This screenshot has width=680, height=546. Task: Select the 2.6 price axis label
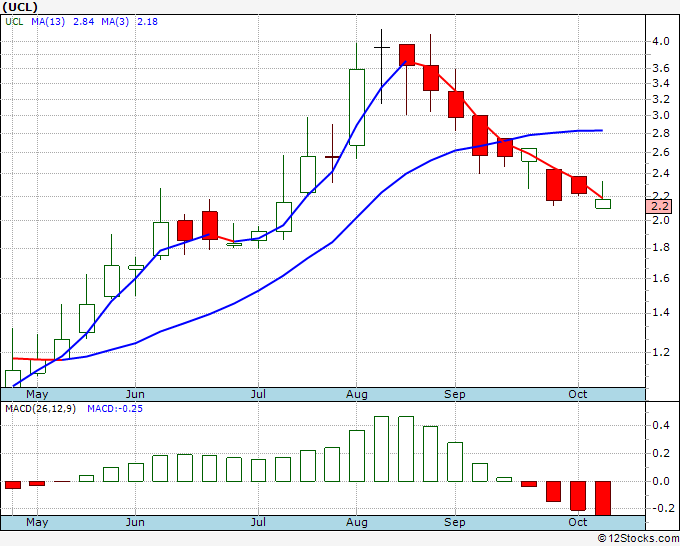(661, 153)
